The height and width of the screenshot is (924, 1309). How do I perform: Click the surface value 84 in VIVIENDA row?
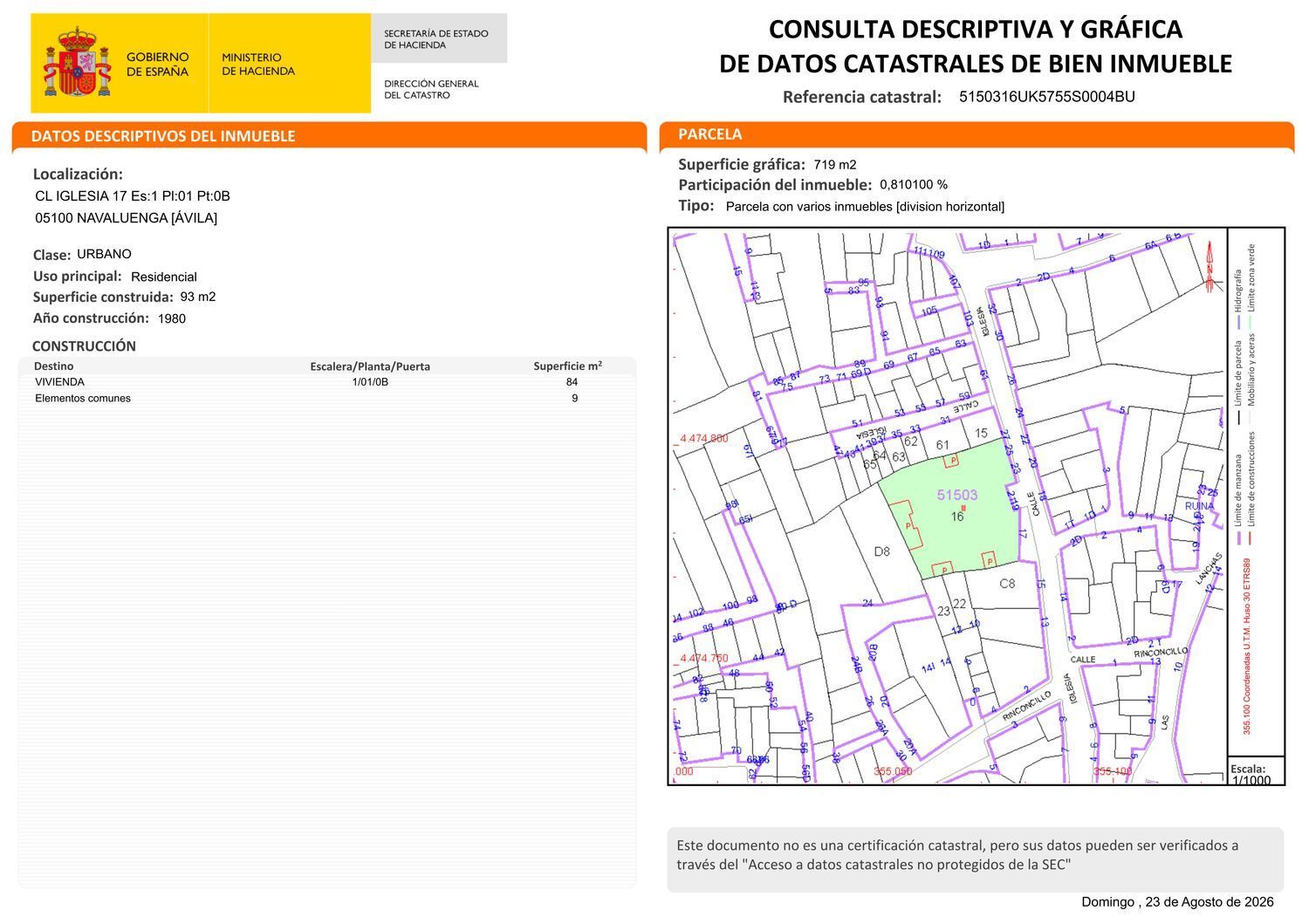pos(572,382)
